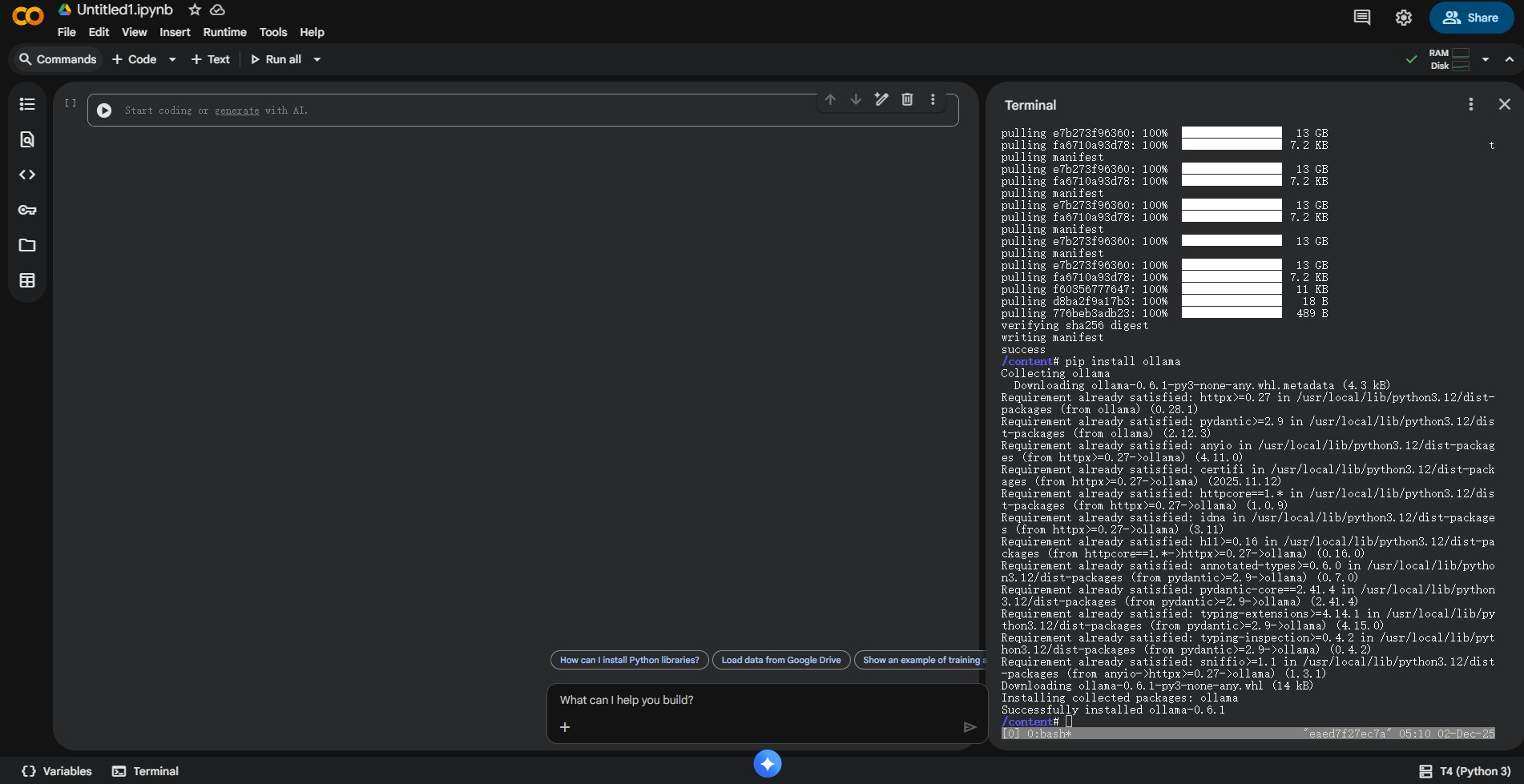The height and width of the screenshot is (784, 1524).
Task: Click the 'pip install ollama' command text
Action: tap(1123, 361)
